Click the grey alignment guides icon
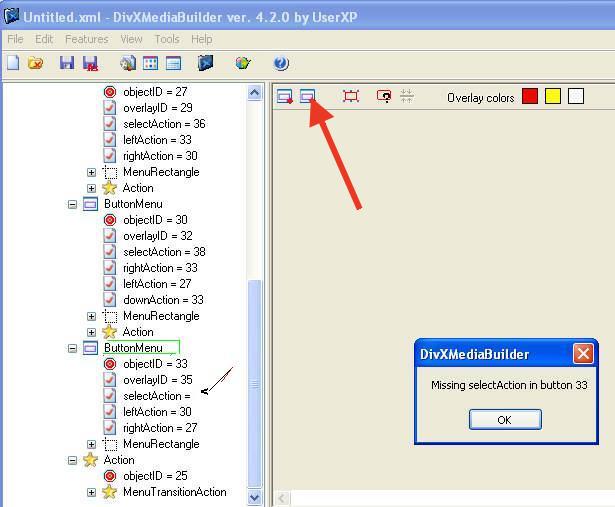 [x=407, y=96]
